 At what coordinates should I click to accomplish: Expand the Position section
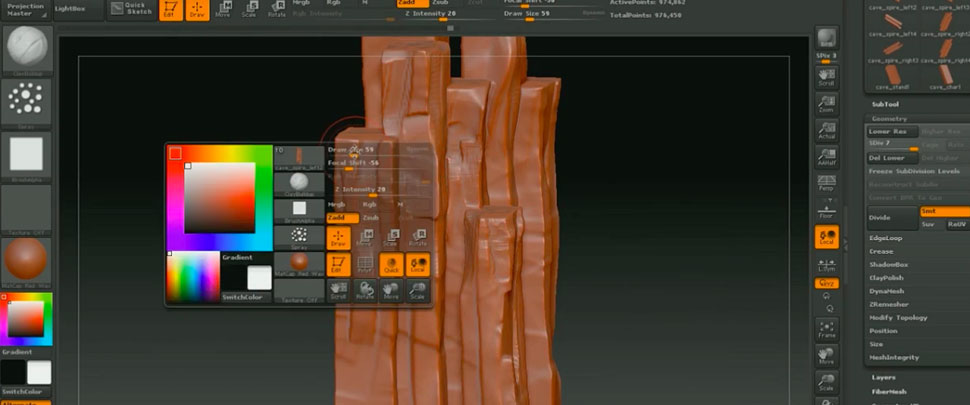(x=883, y=331)
